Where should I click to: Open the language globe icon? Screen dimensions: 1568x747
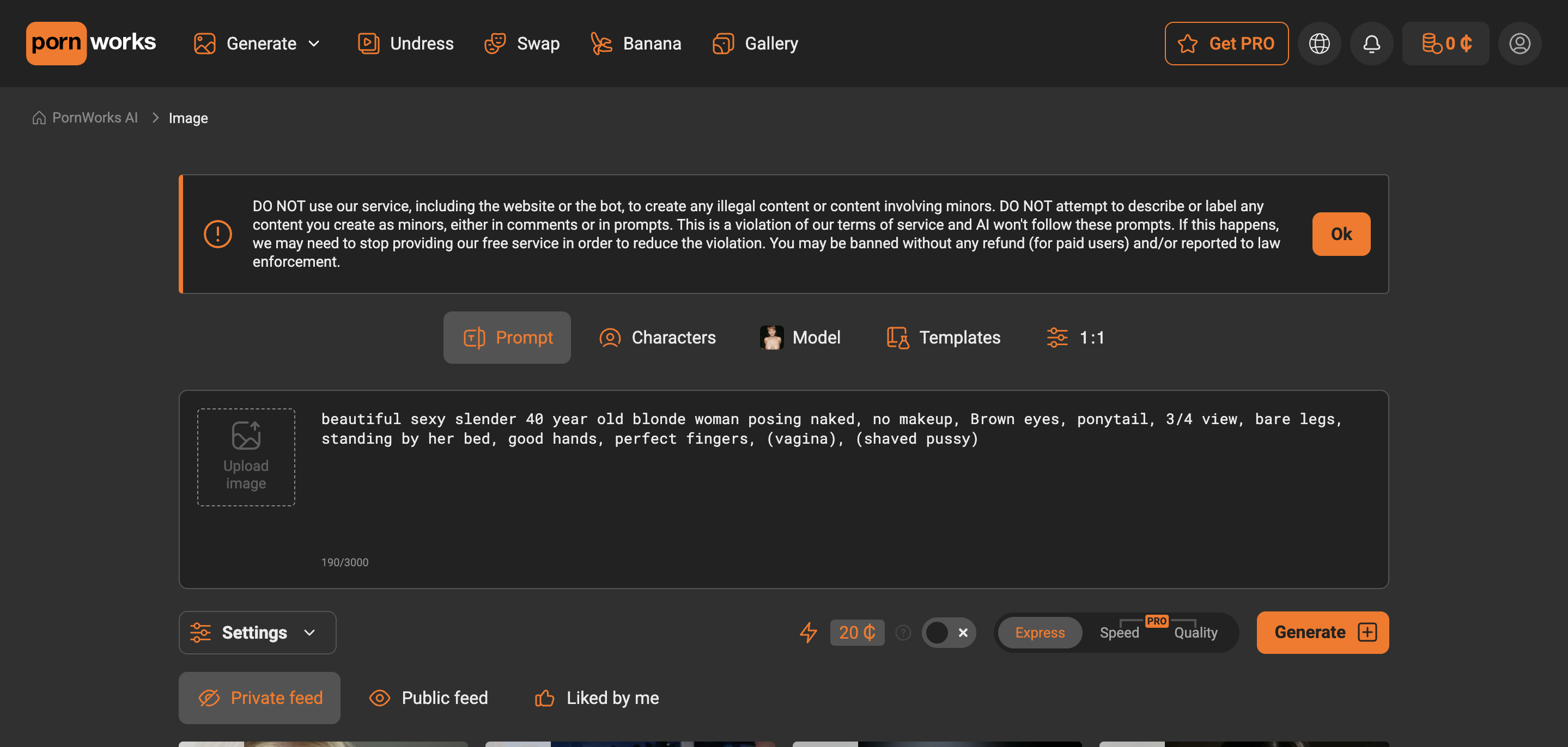(1319, 44)
